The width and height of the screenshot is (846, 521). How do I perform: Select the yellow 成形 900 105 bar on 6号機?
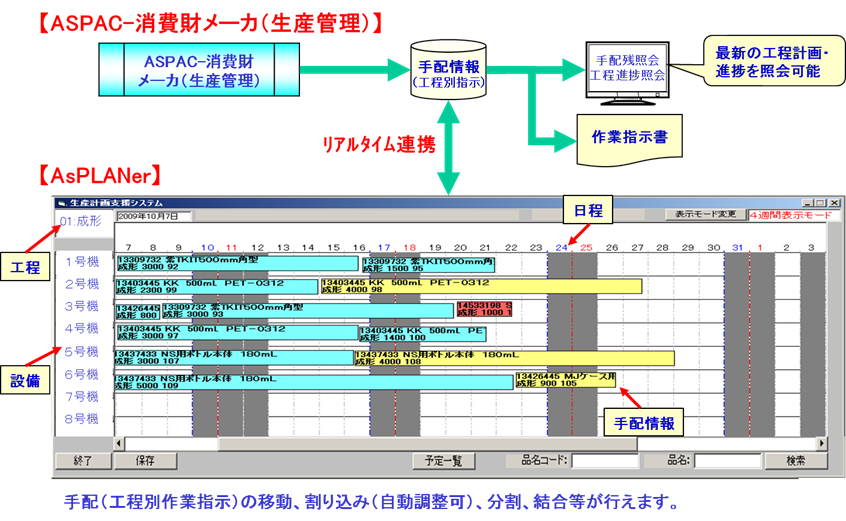[x=565, y=380]
